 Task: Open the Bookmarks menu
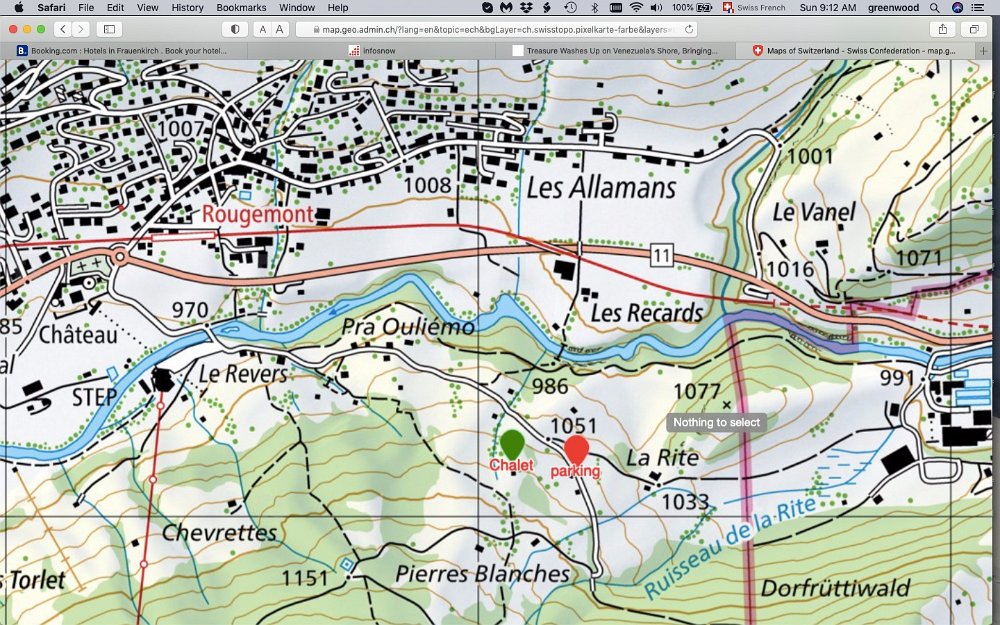tap(241, 8)
